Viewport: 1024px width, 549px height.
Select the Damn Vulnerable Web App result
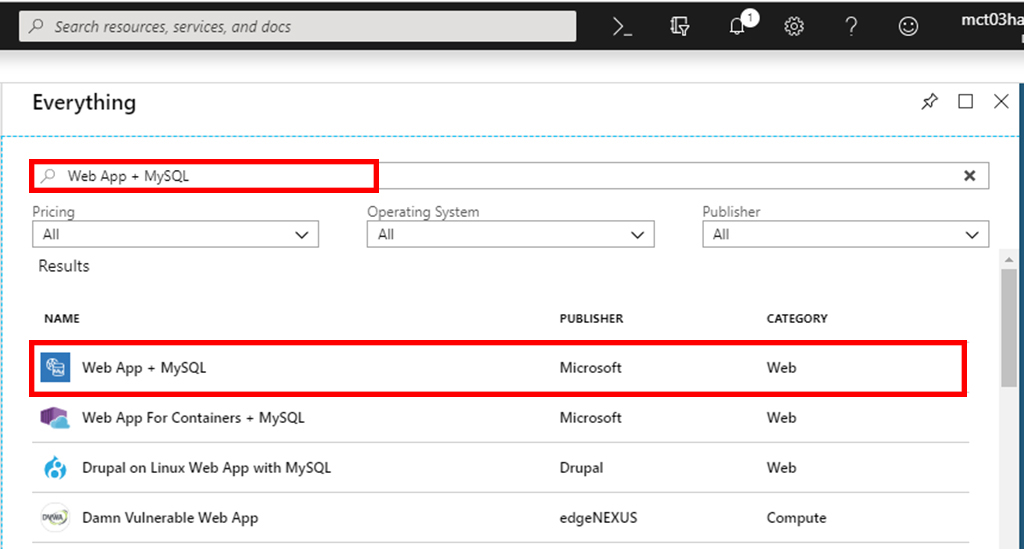pos(500,518)
